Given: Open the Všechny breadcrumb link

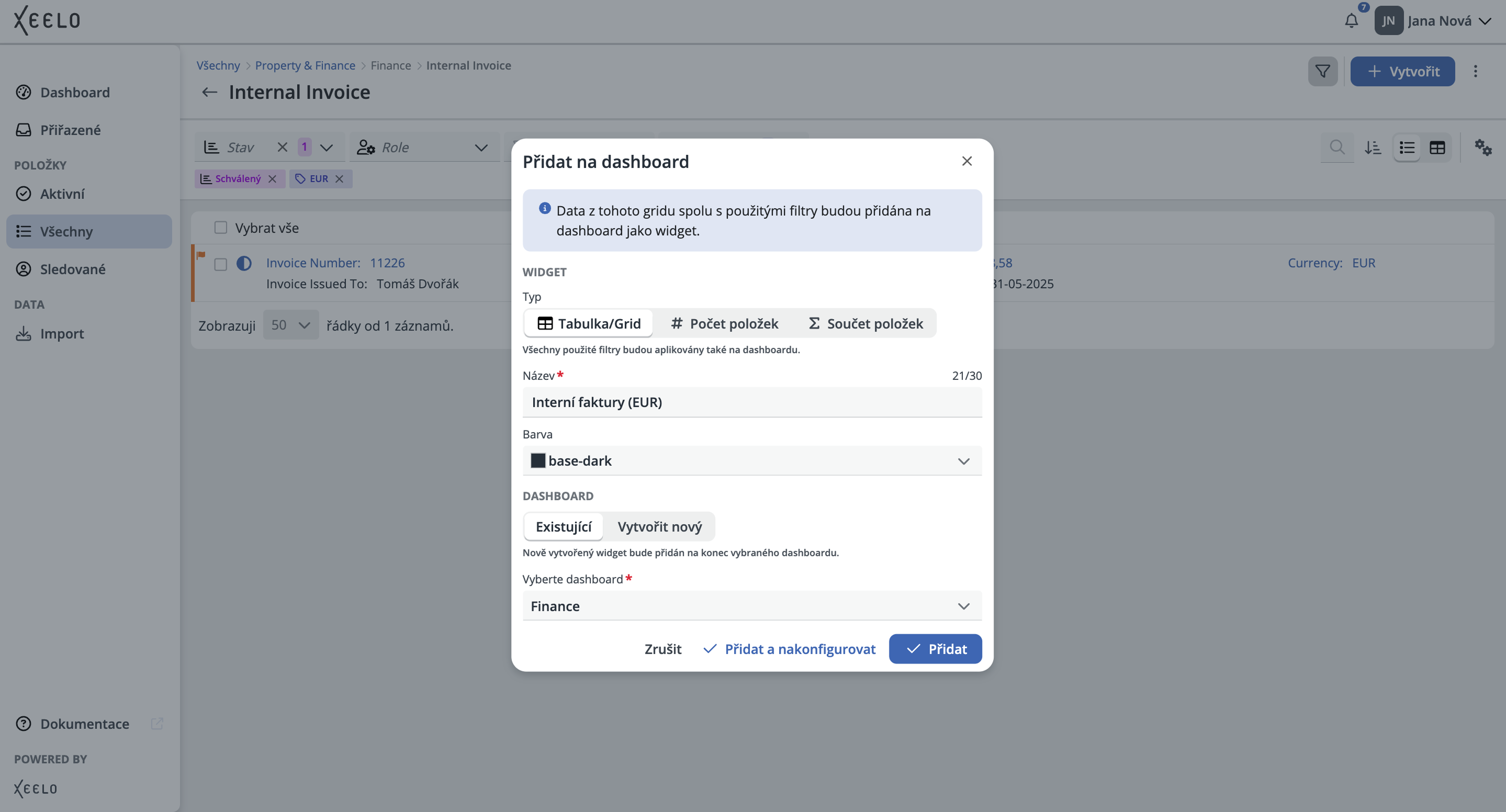Looking at the screenshot, I should pyautogui.click(x=218, y=65).
